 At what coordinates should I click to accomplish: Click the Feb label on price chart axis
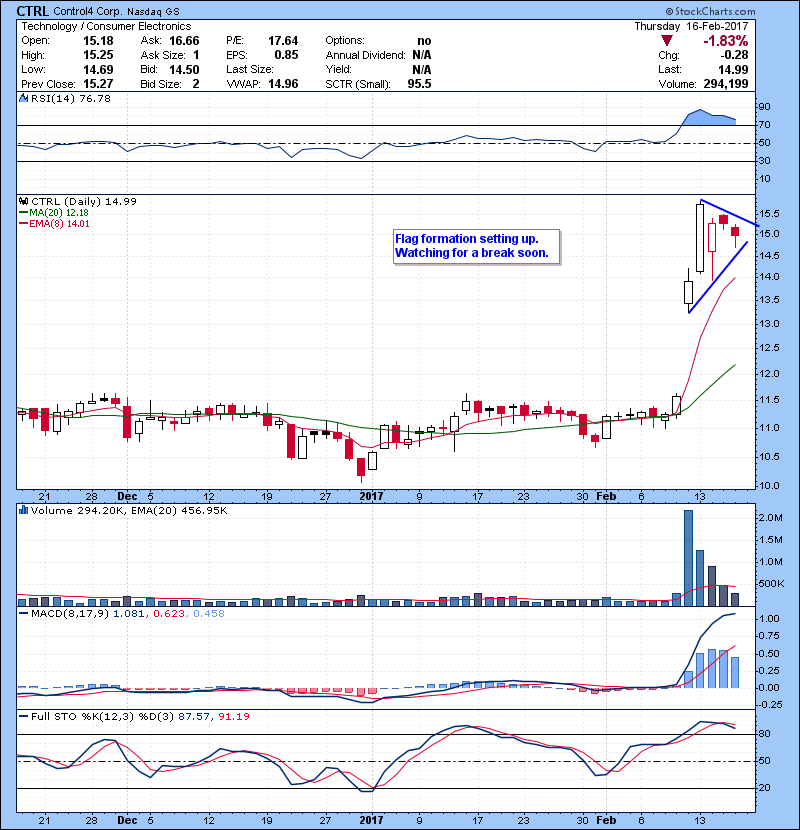[x=606, y=496]
